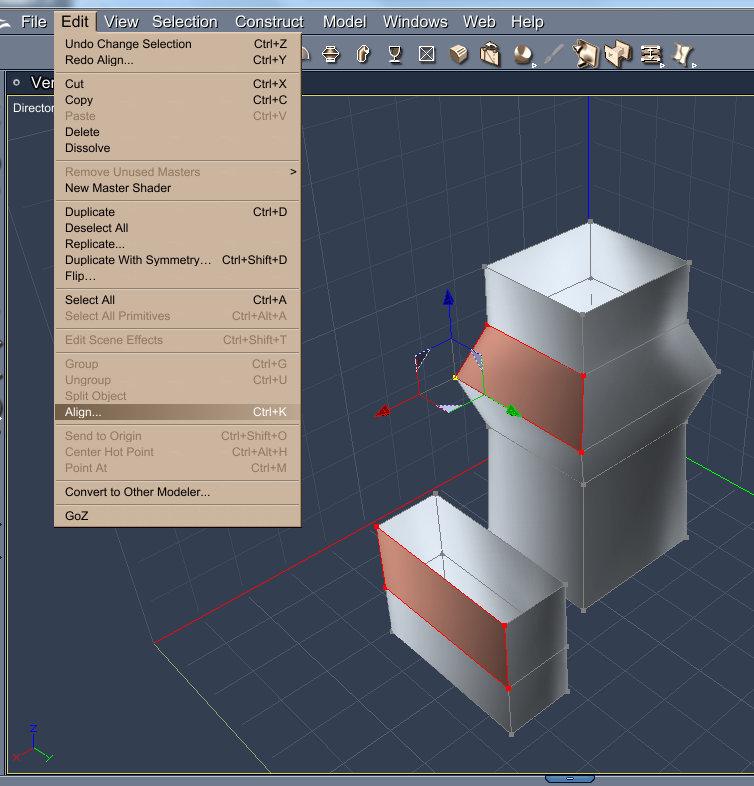Click the red X-axis arrow of the manipulator

pos(383,412)
